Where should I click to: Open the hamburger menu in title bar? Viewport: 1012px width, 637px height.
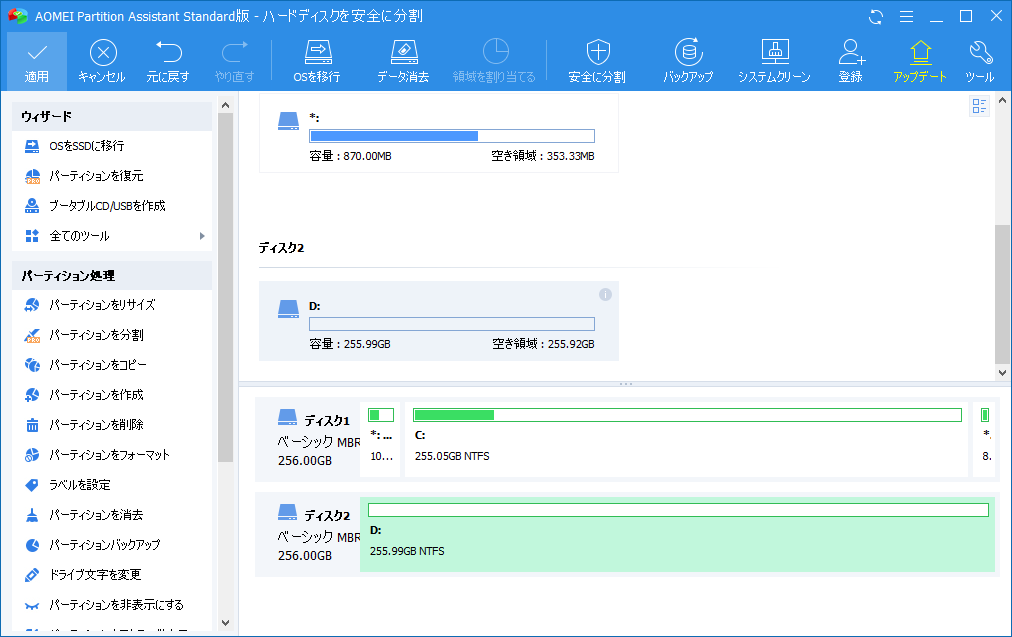coord(906,17)
